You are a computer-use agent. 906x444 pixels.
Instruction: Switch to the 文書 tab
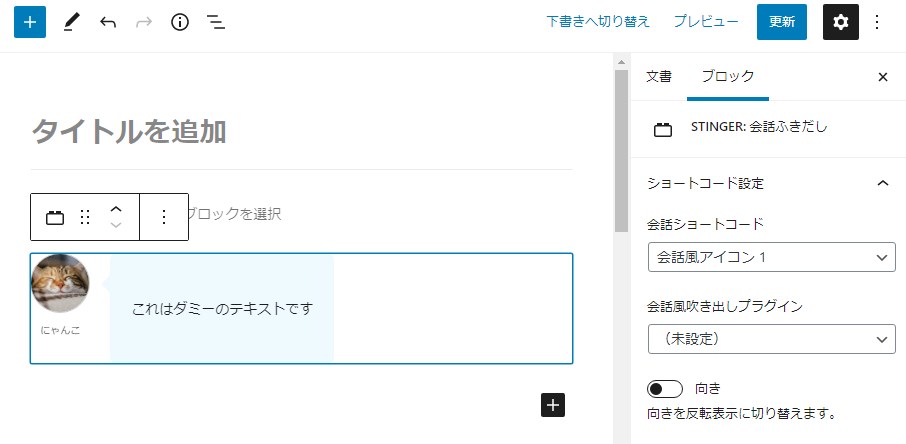[x=659, y=76]
